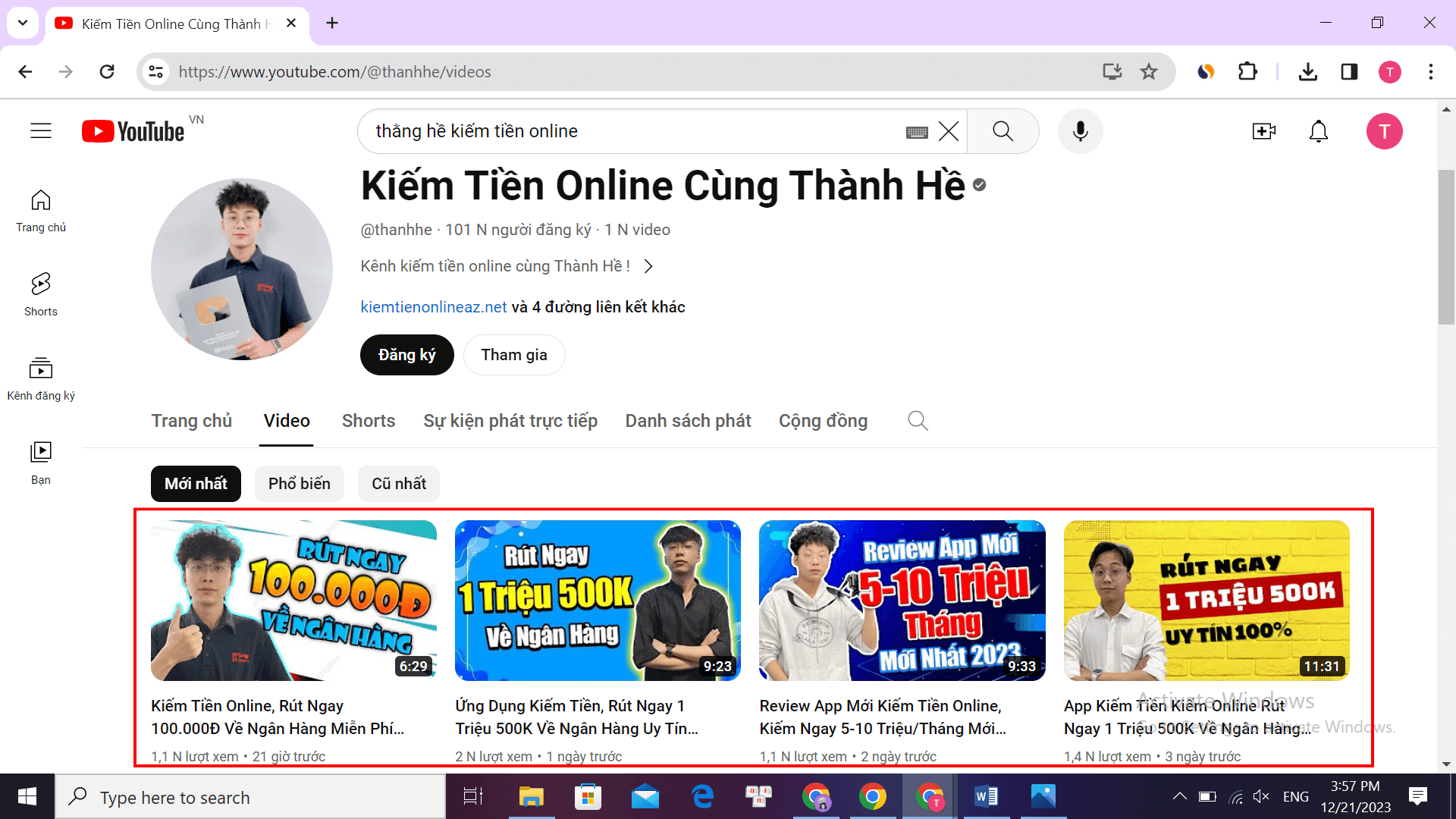This screenshot has height=819, width=1456.
Task: Open the browser downloads icon
Action: [x=1308, y=72]
